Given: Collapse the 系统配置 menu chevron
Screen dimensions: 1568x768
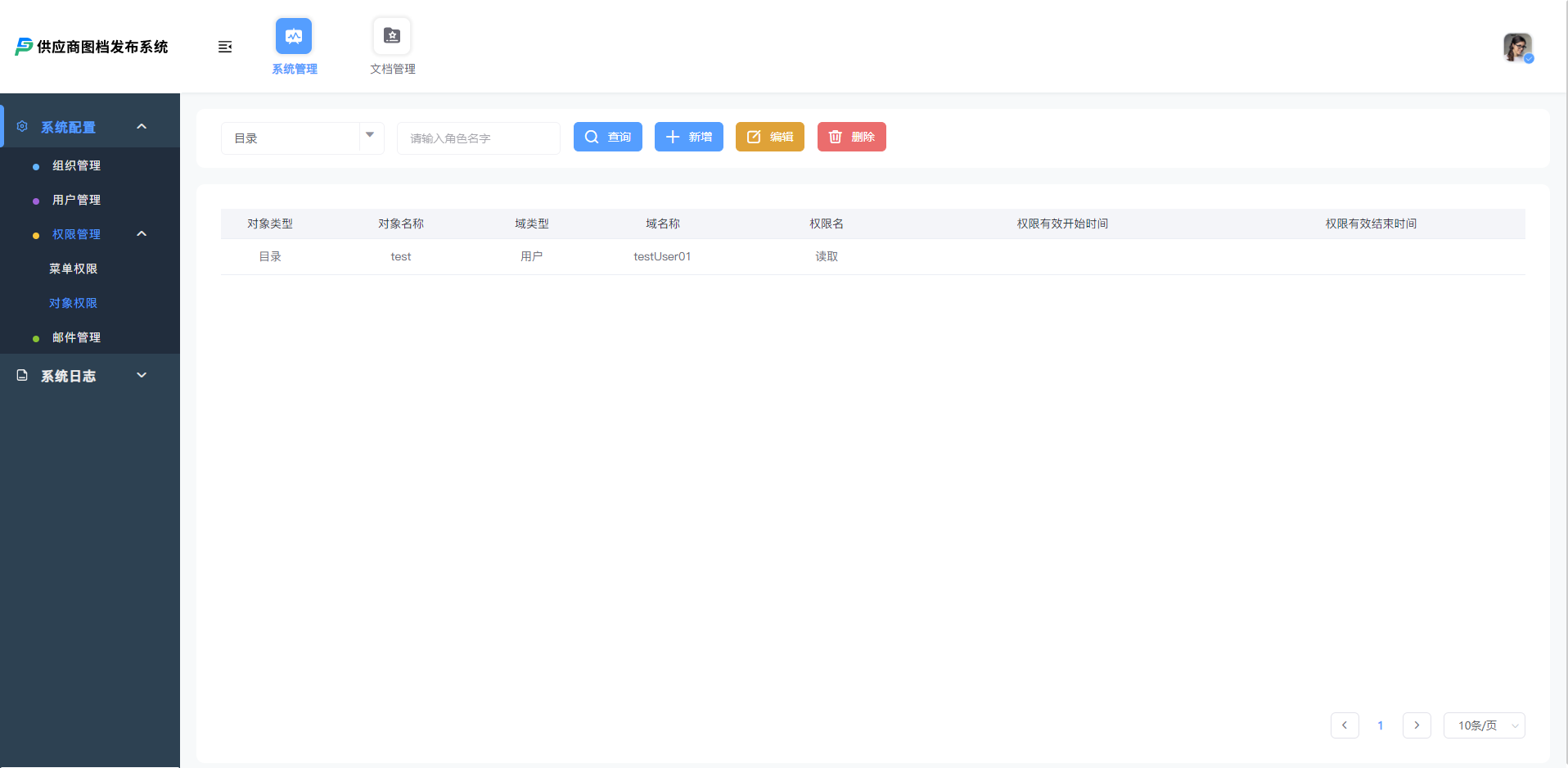Looking at the screenshot, I should coord(142,127).
